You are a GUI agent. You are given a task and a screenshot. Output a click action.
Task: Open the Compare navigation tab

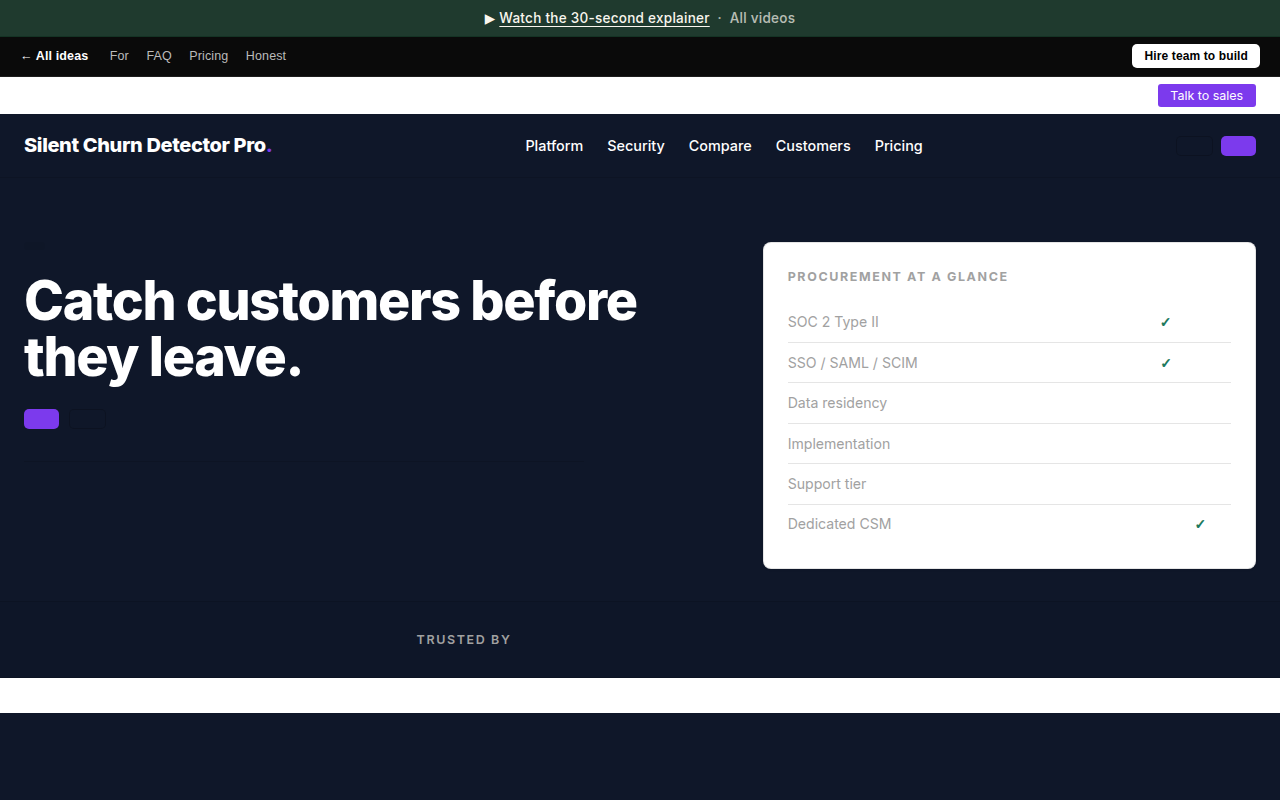click(720, 146)
